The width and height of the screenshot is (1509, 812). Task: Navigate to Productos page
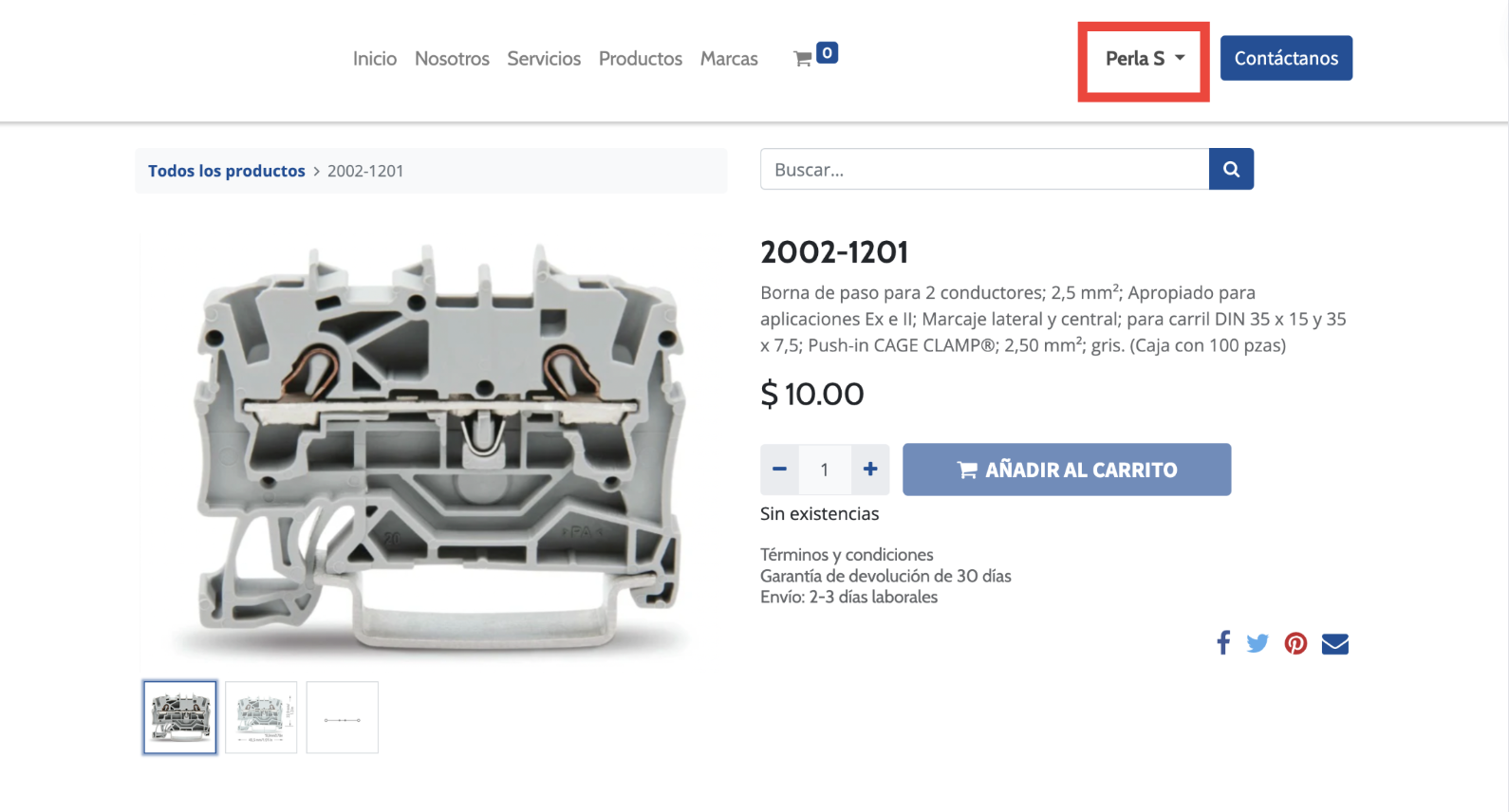tap(641, 59)
